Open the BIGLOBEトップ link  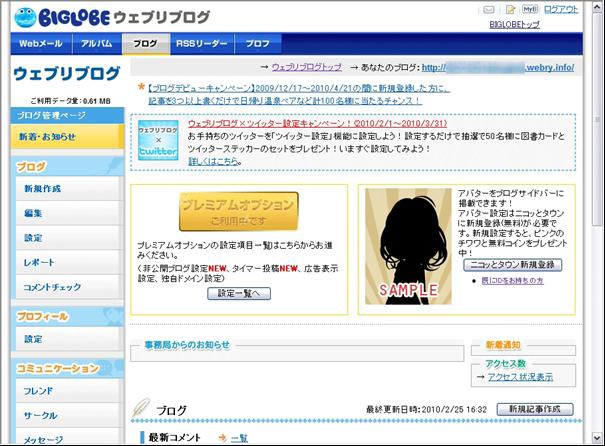pos(514,24)
